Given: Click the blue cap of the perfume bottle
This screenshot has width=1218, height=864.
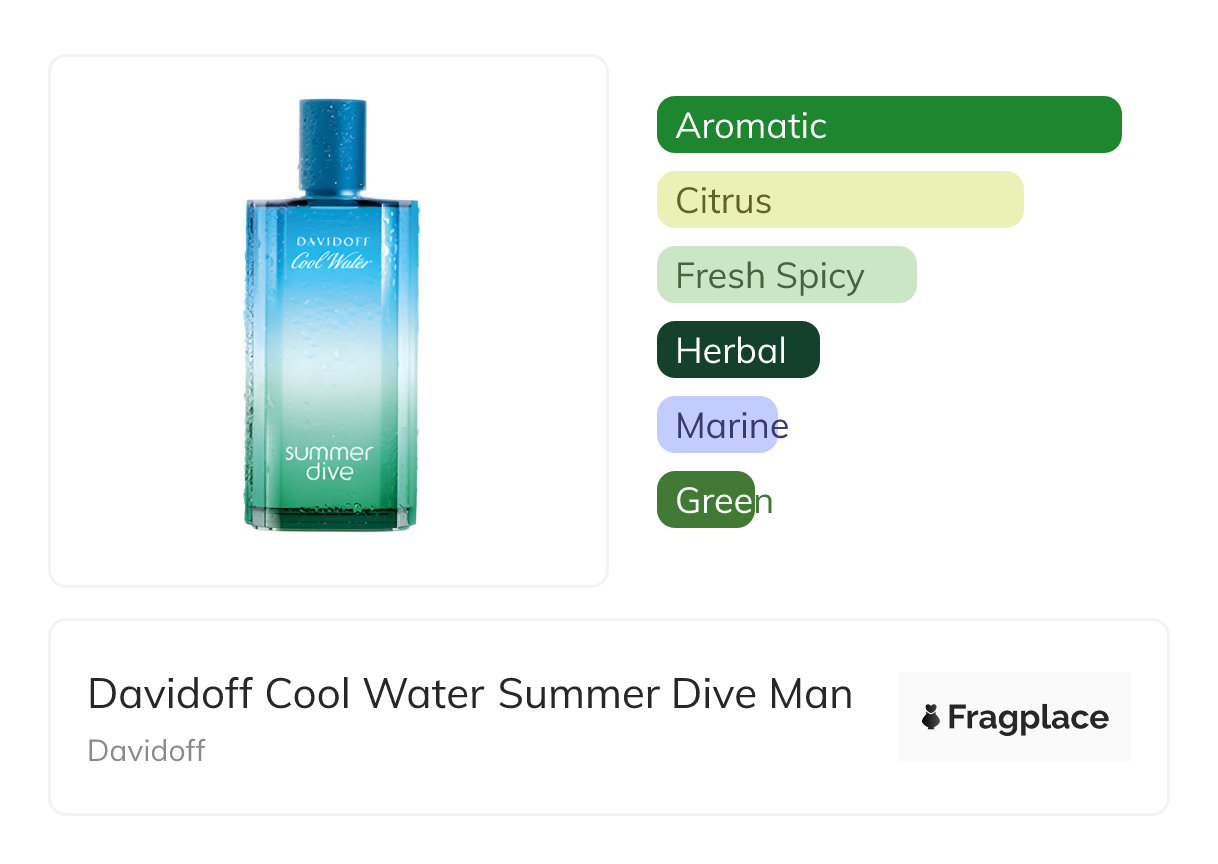Looking at the screenshot, I should tap(333, 143).
